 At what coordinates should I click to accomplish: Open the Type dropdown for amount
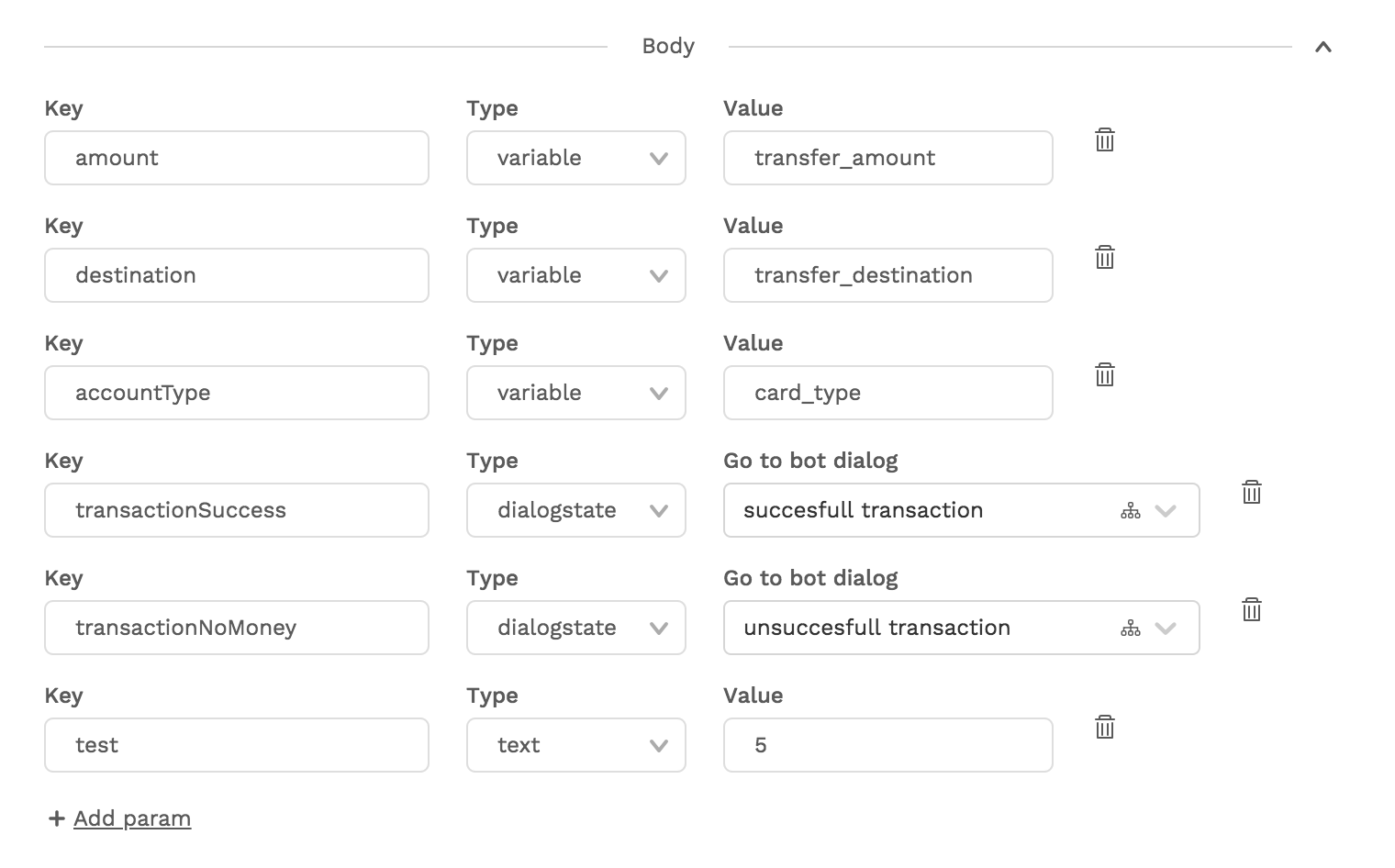click(x=576, y=158)
